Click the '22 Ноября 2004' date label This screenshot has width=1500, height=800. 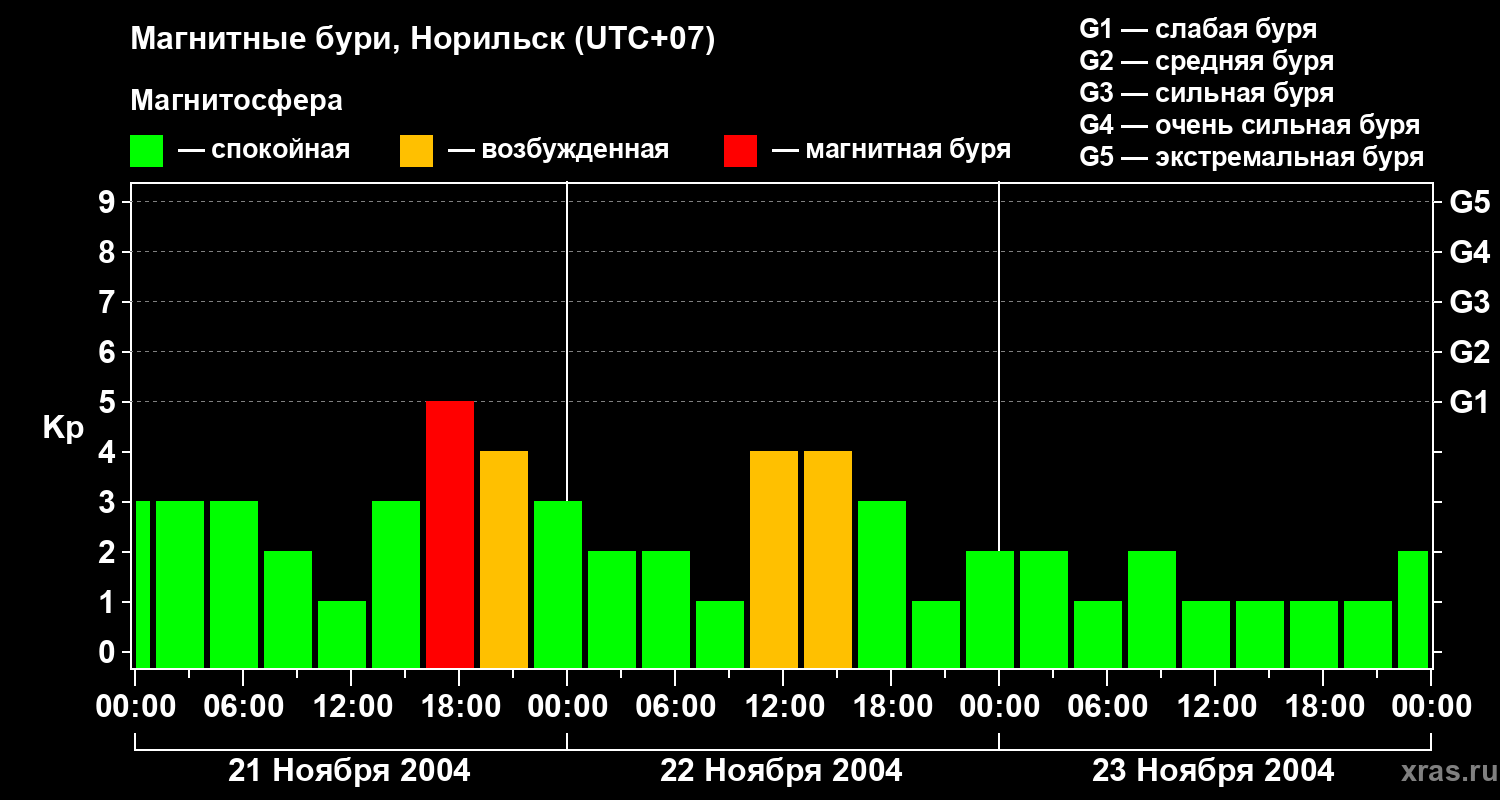click(x=781, y=770)
